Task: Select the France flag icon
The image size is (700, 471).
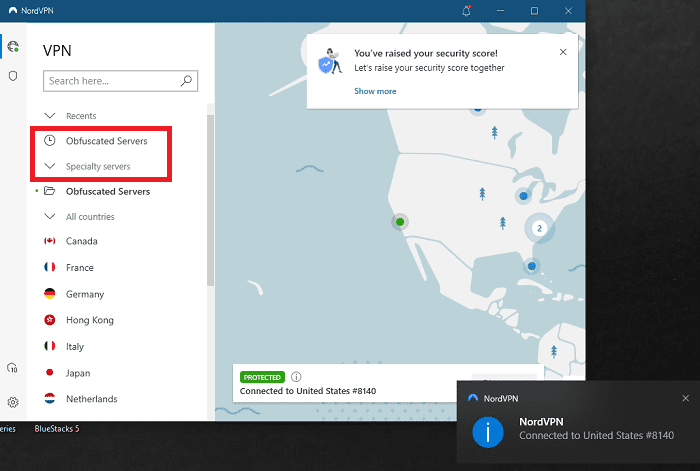Action: tap(50, 267)
